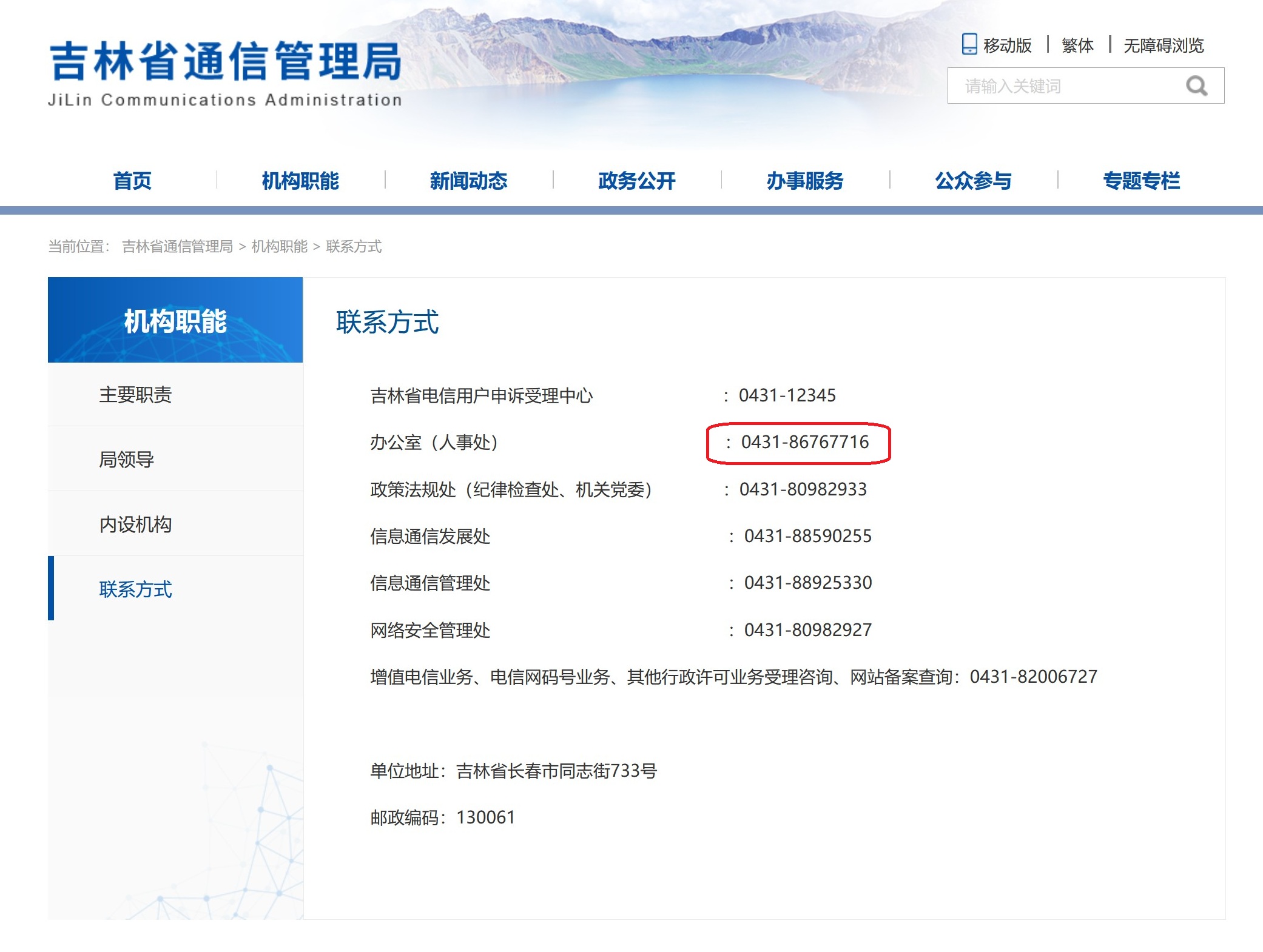
Task: Open the 机构职能 top navigation menu
Action: click(300, 180)
